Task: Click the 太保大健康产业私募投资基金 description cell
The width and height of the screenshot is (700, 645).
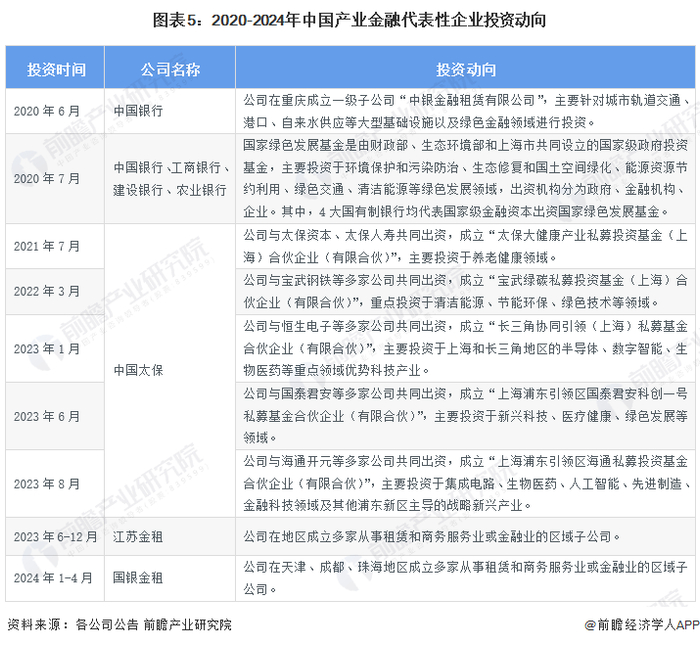Action: 466,246
